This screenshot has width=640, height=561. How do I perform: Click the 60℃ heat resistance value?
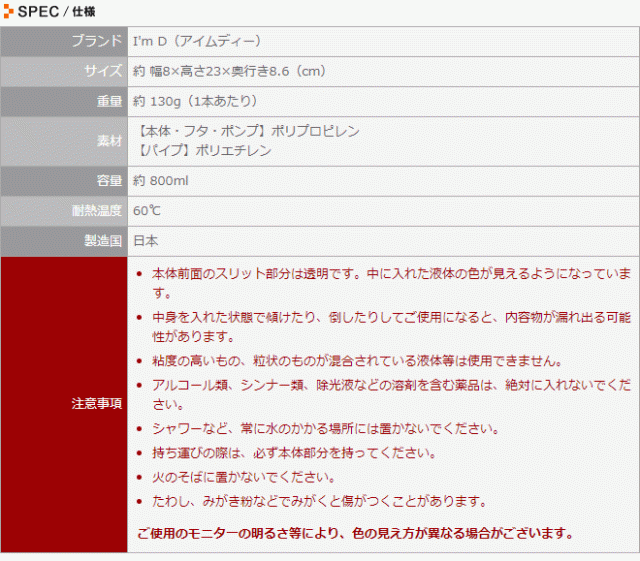(x=147, y=211)
